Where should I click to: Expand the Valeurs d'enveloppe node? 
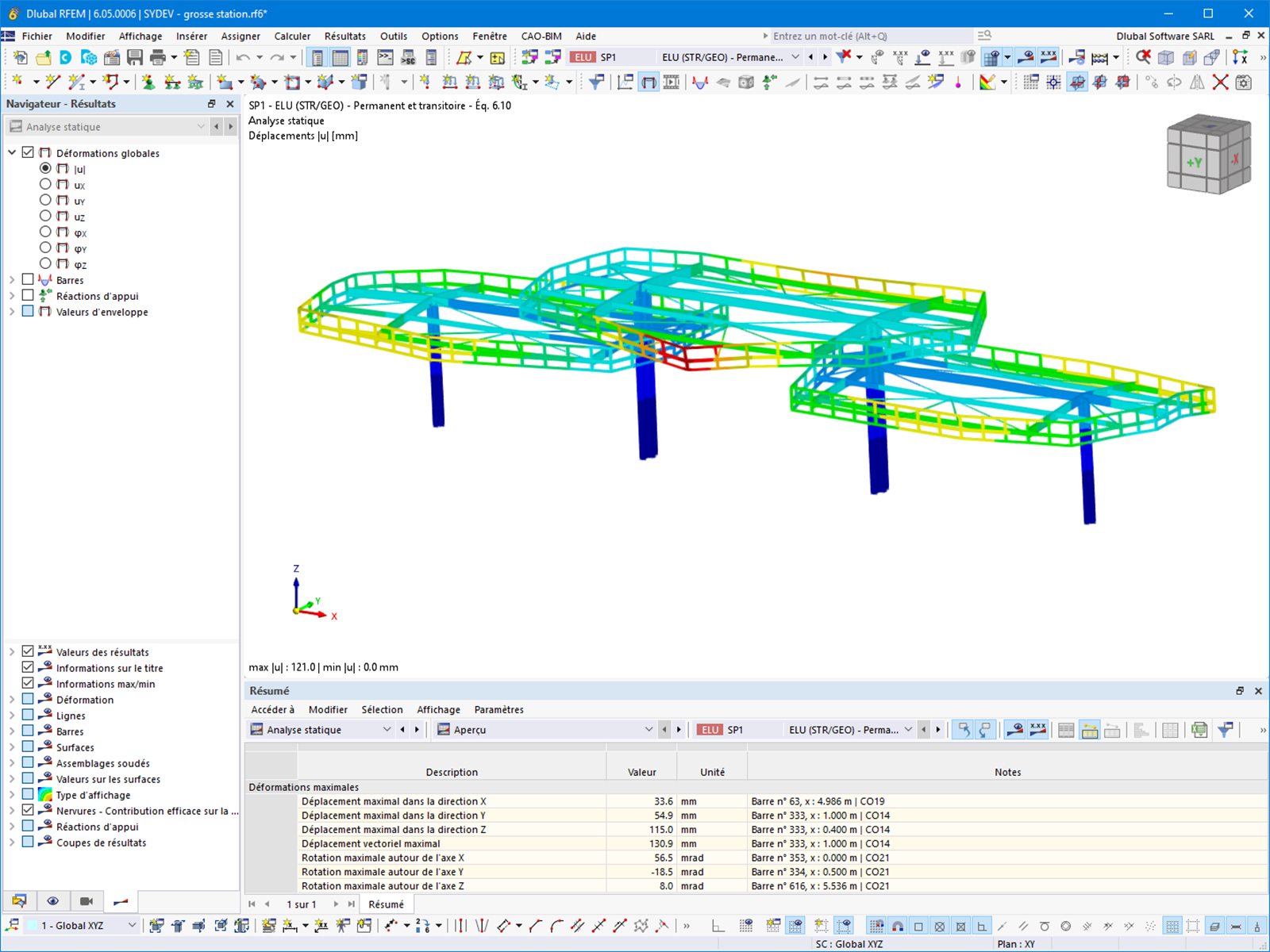12,311
